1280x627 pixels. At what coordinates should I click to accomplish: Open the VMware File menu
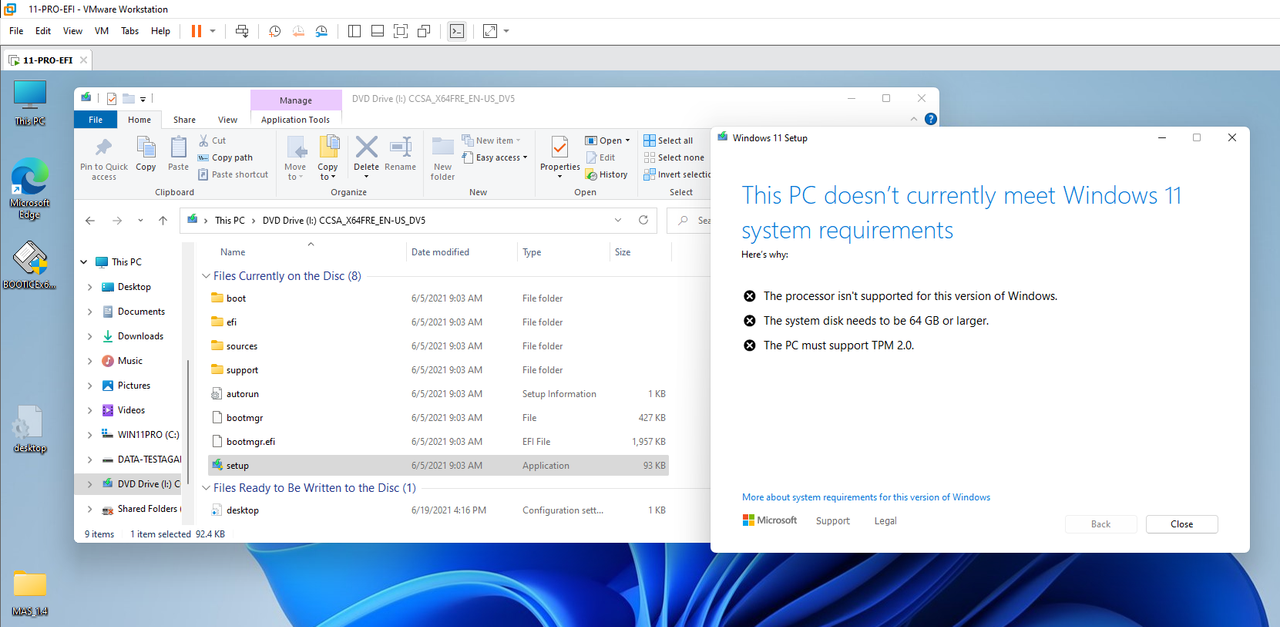click(x=16, y=31)
